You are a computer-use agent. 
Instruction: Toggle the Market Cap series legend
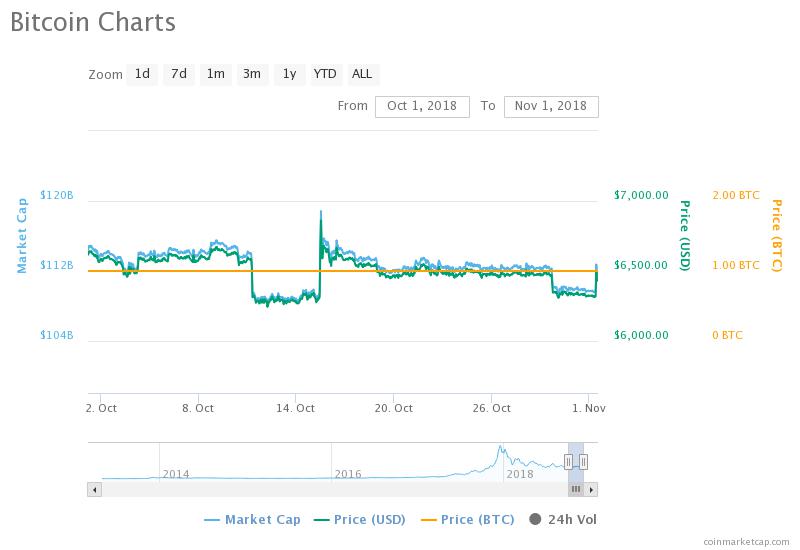(252, 519)
